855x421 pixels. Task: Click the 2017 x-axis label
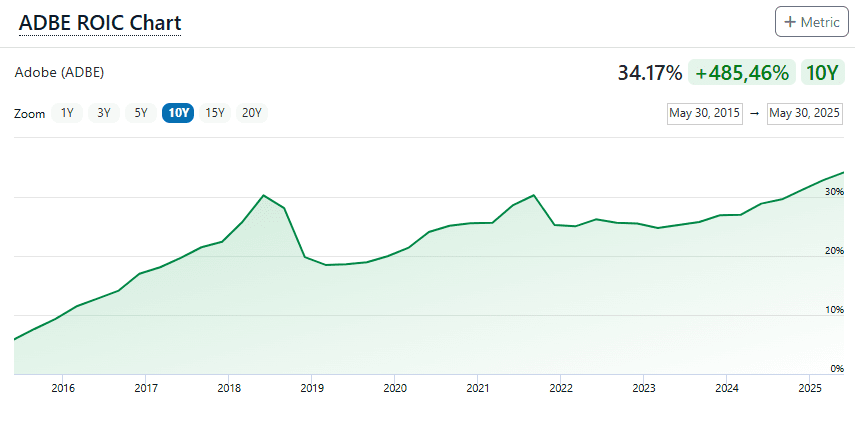[146, 388]
